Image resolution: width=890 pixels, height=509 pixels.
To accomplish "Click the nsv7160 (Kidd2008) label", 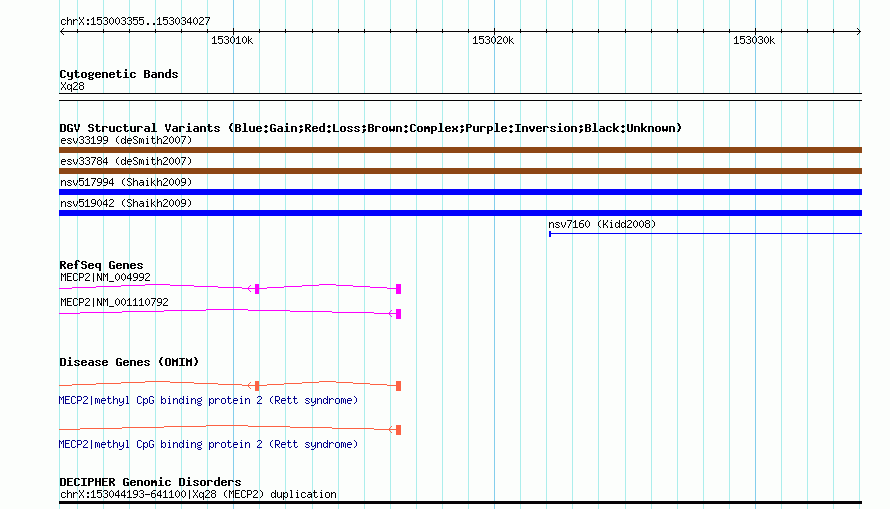I will tap(602, 224).
